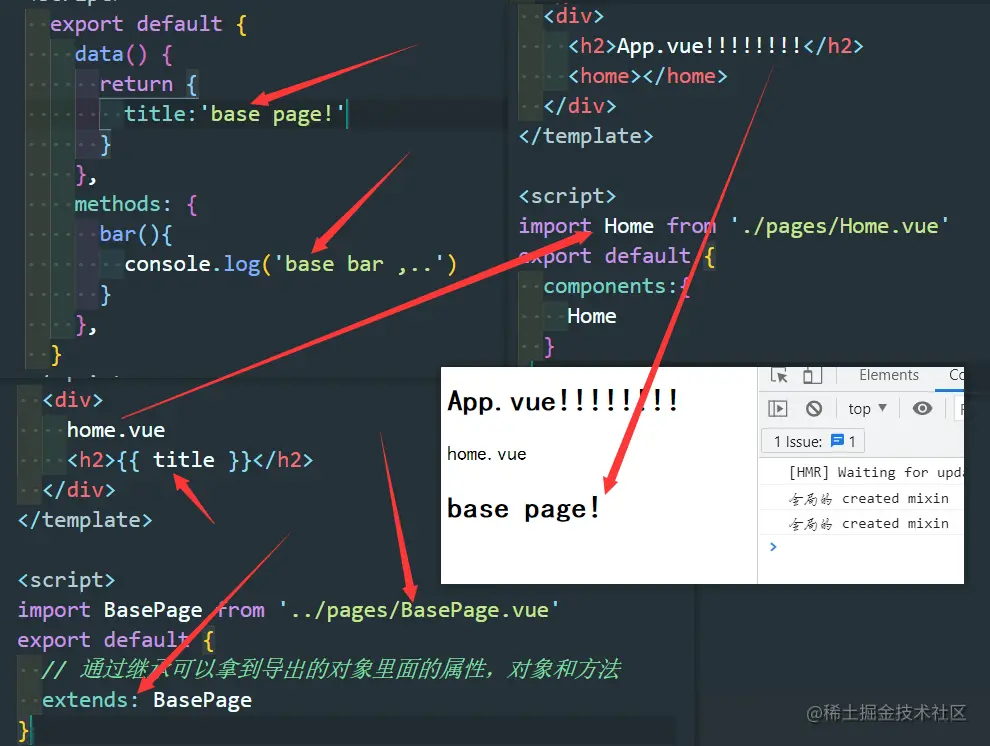Image resolution: width=990 pixels, height=746 pixels.
Task: Click the 'base page!' heading in rendered page
Action: [x=523, y=509]
